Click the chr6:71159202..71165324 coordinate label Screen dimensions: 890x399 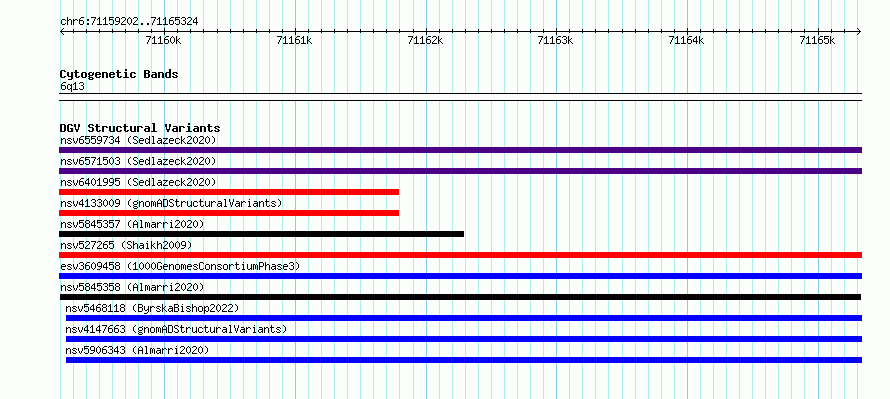[129, 22]
